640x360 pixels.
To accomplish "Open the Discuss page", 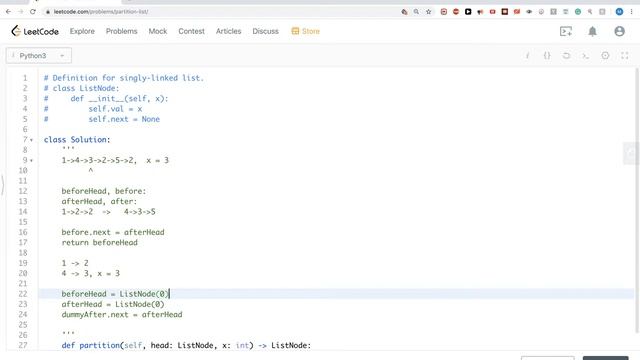I will point(265,31).
